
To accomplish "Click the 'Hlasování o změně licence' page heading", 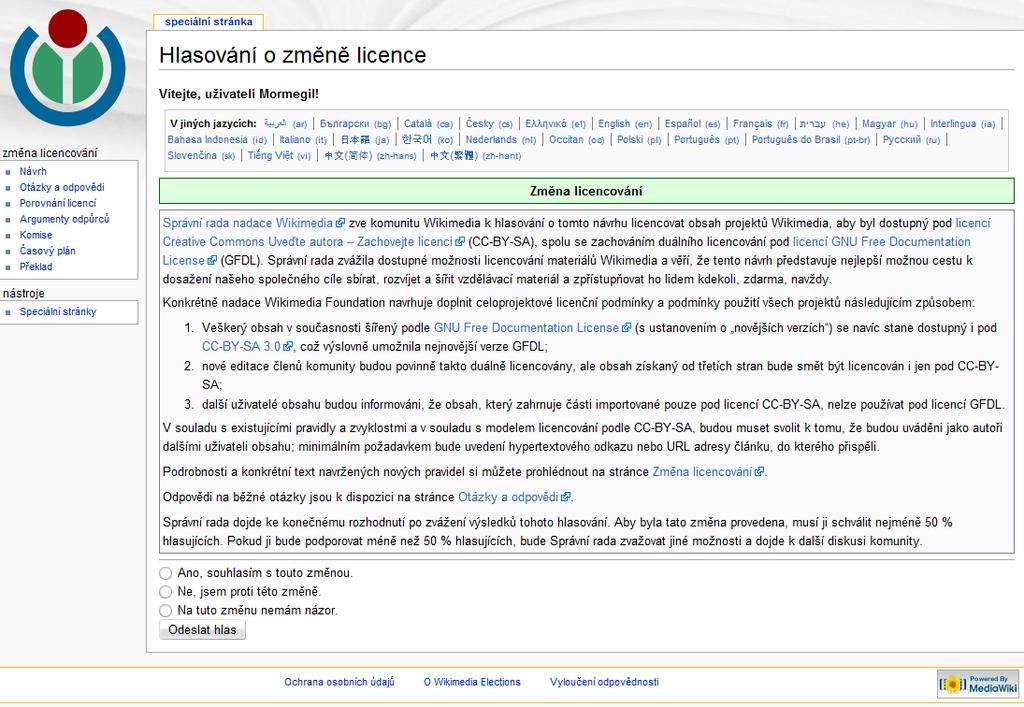I will 293,55.
